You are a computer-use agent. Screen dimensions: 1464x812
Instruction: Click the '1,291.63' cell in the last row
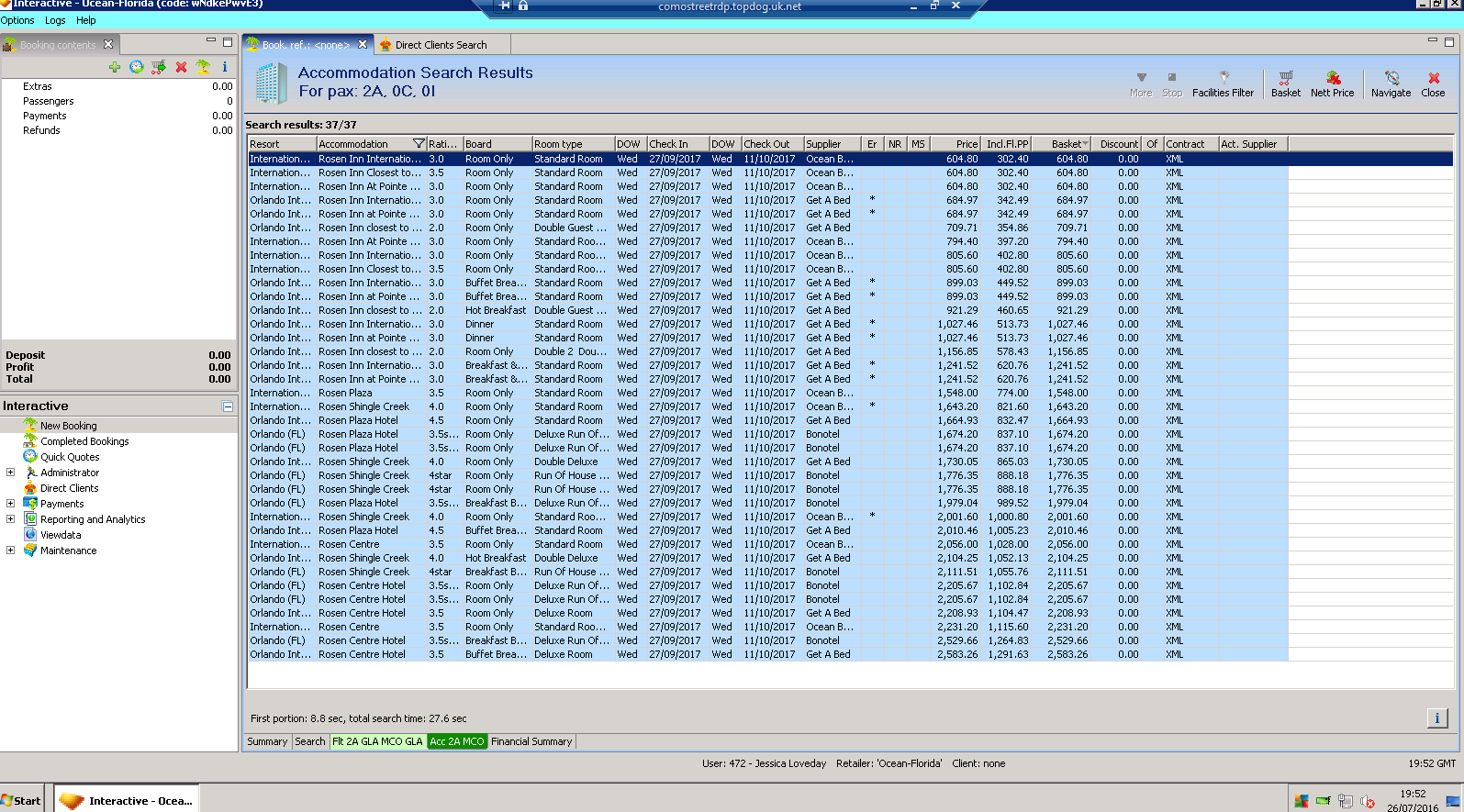click(1008, 654)
